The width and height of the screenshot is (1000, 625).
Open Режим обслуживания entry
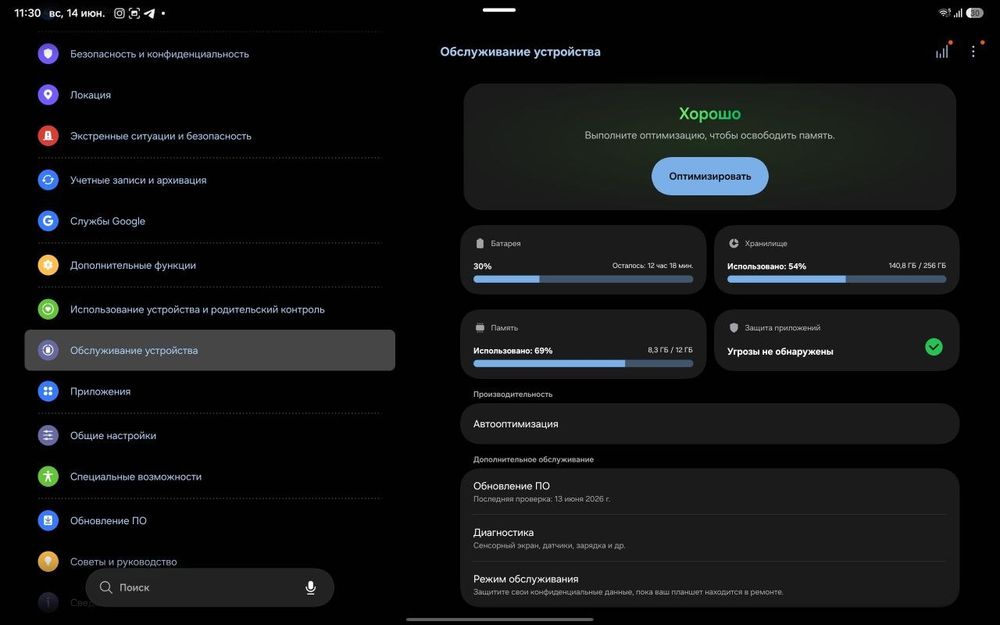[x=709, y=584]
